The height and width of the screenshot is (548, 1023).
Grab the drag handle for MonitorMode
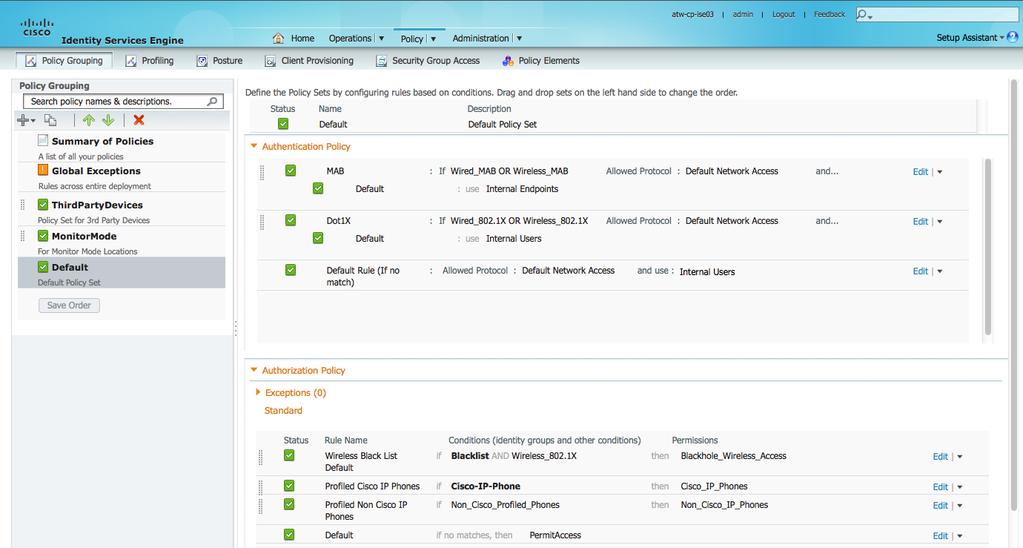pos(23,236)
